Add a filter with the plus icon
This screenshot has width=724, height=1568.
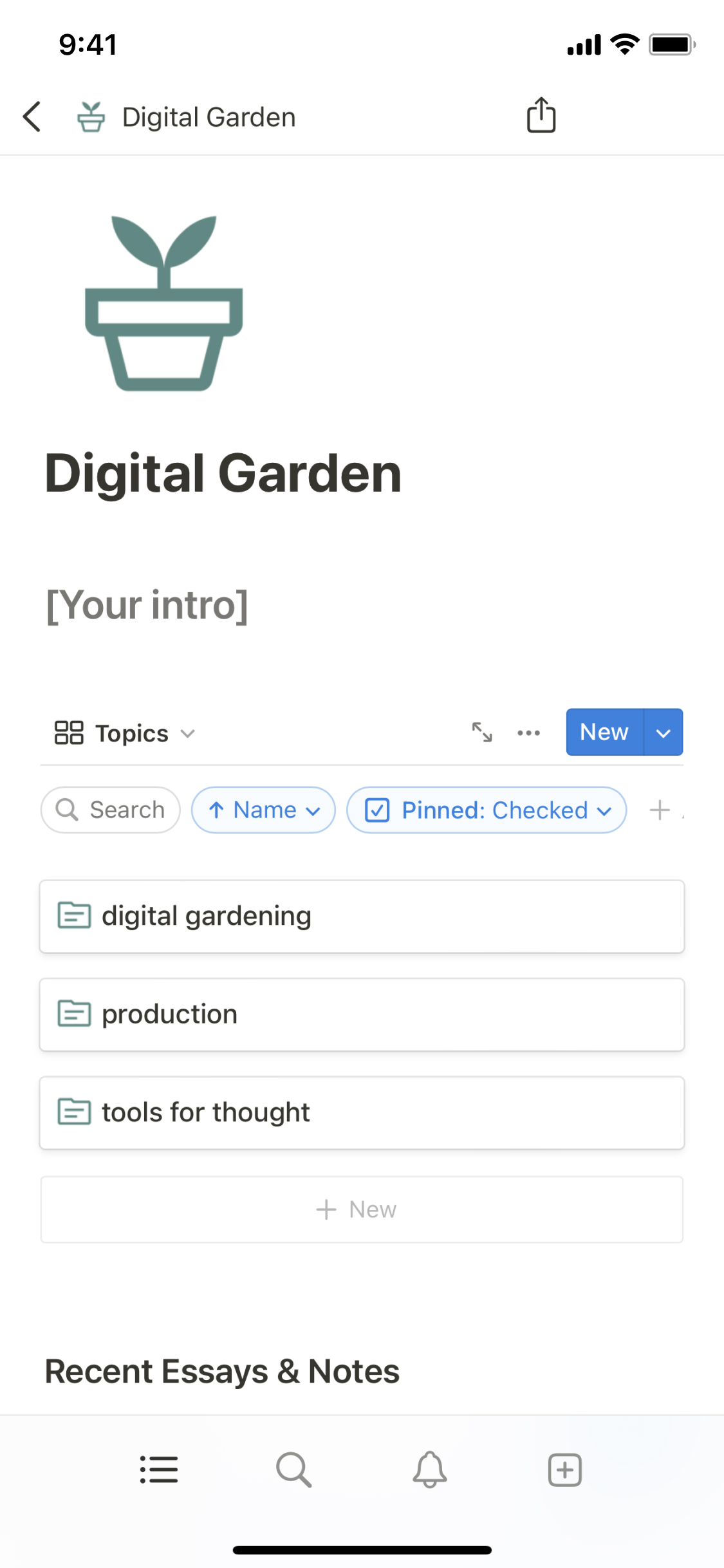pos(660,810)
